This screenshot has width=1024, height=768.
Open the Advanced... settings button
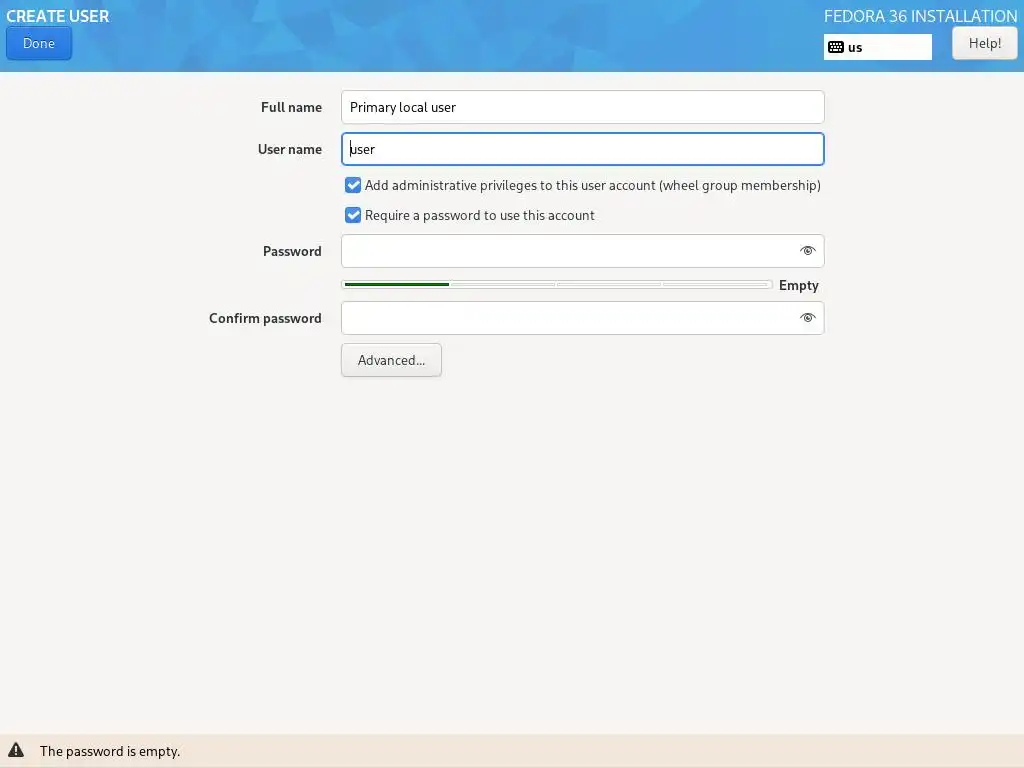tap(391, 360)
